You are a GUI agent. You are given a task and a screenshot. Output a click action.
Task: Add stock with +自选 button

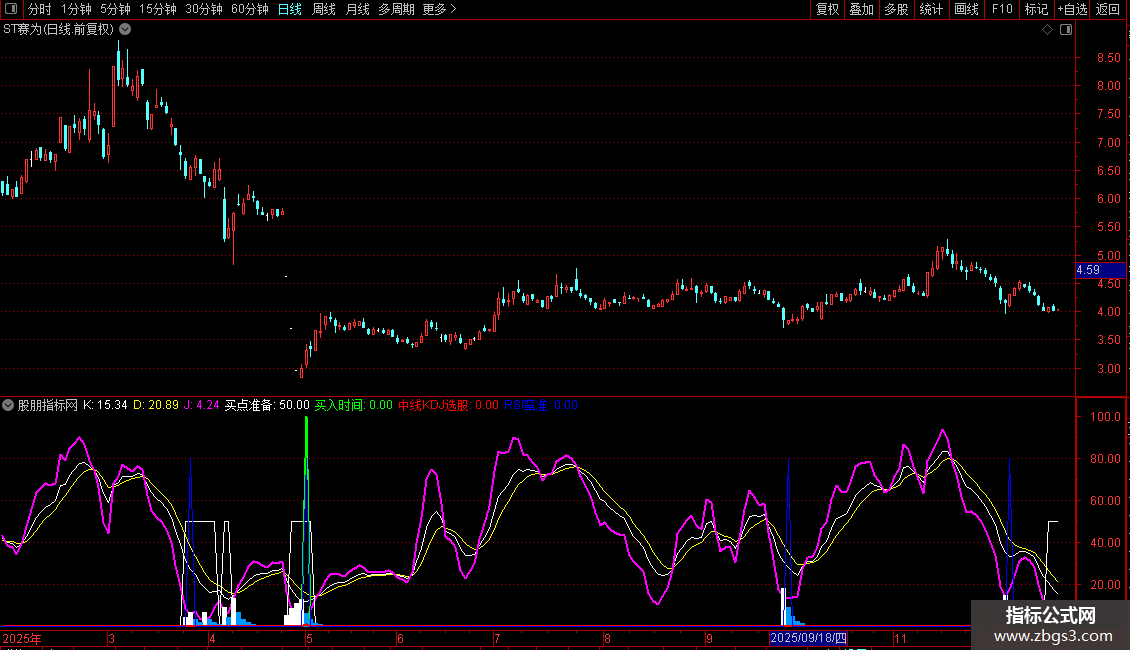click(1071, 10)
